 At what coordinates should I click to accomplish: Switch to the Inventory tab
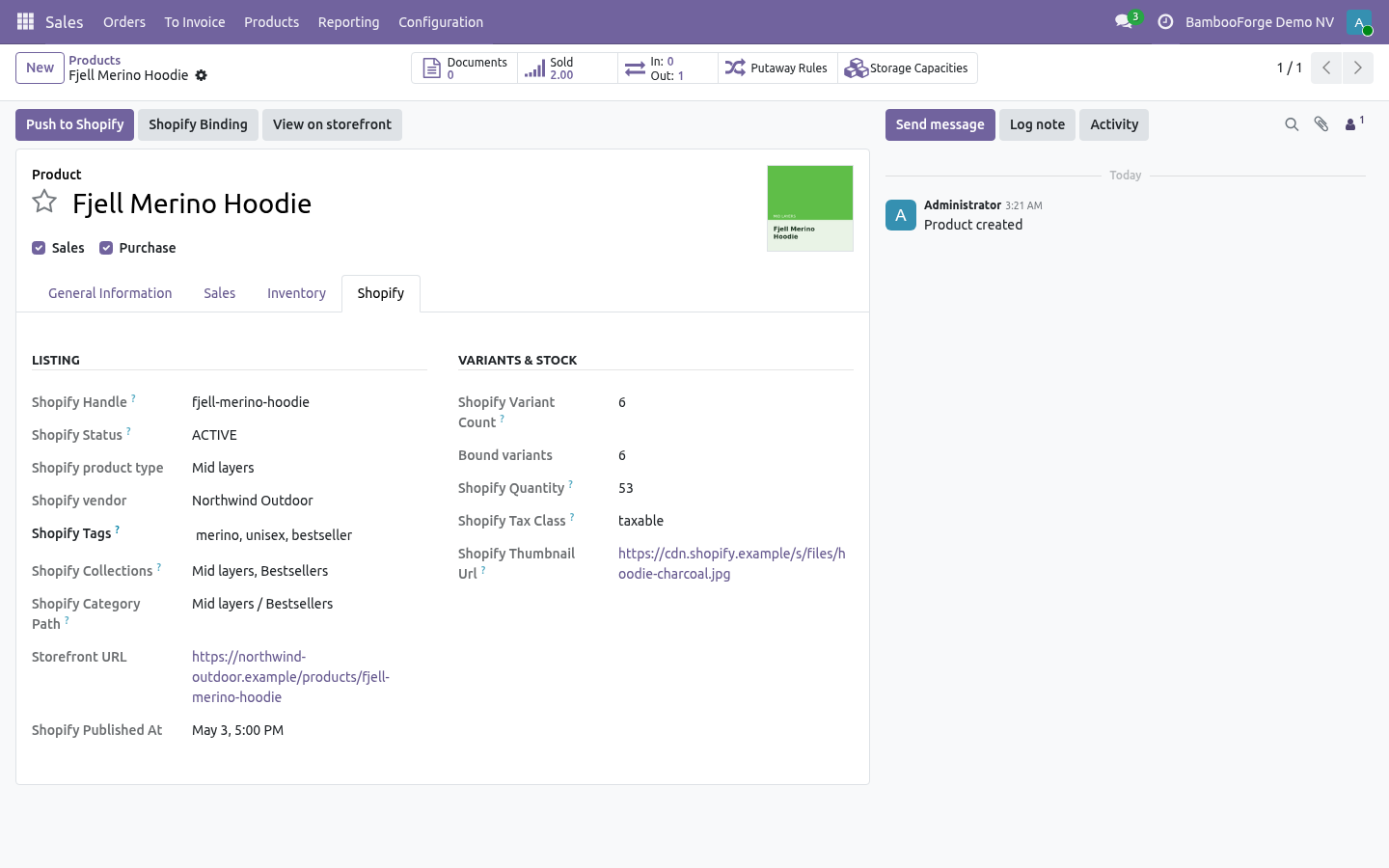coord(296,293)
